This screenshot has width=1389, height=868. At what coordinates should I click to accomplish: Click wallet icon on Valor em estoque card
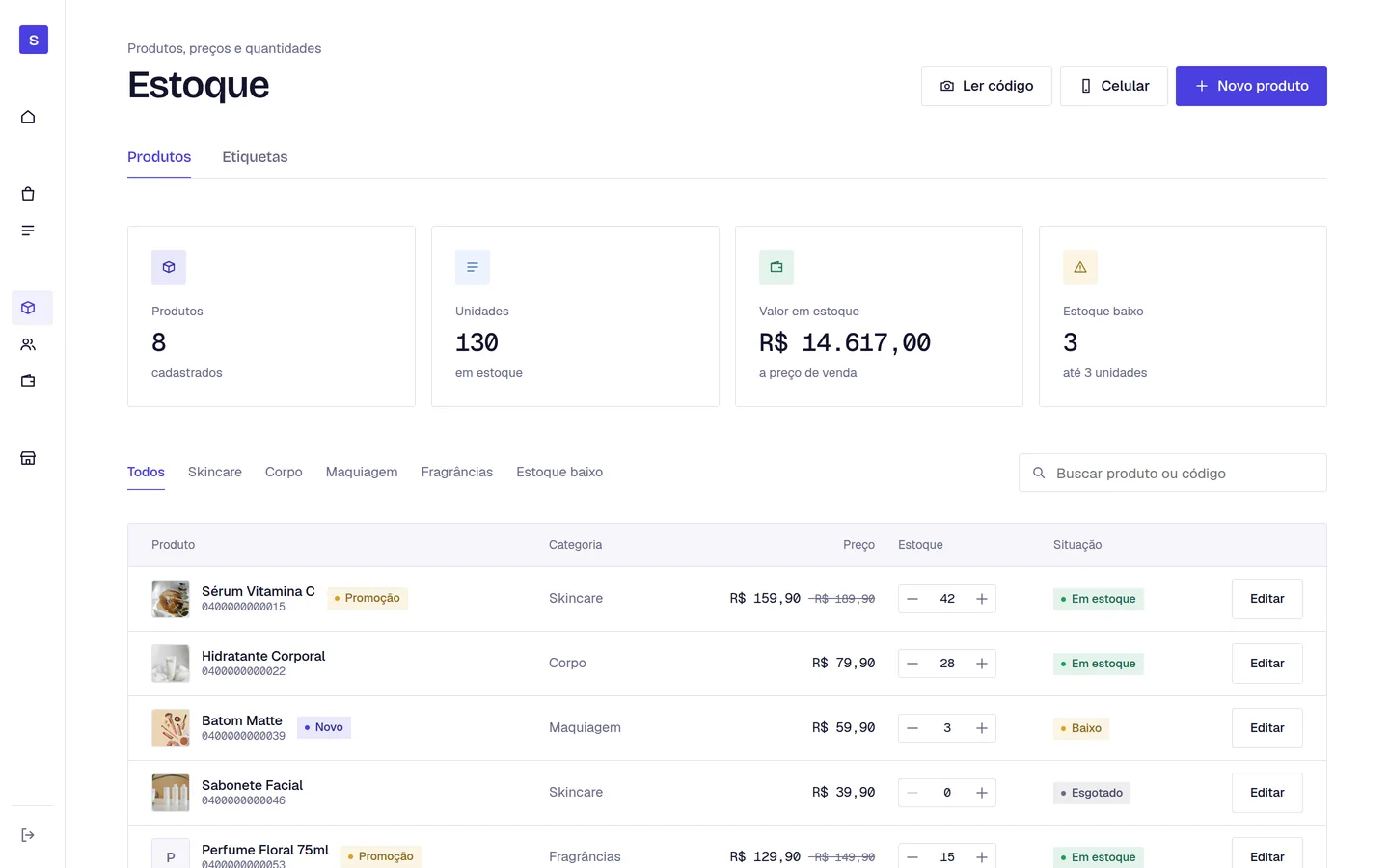[776, 267]
